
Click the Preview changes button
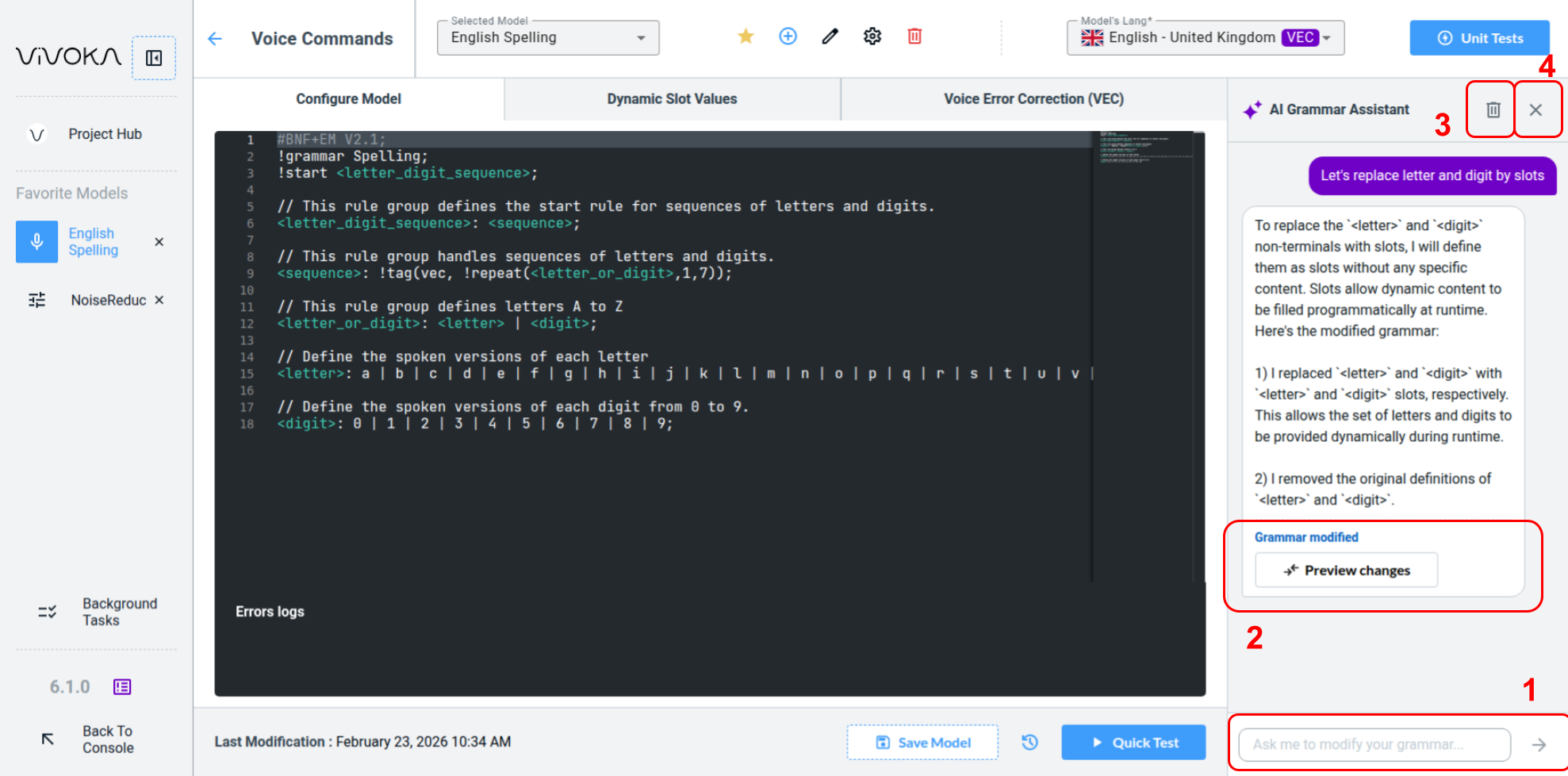point(1346,570)
